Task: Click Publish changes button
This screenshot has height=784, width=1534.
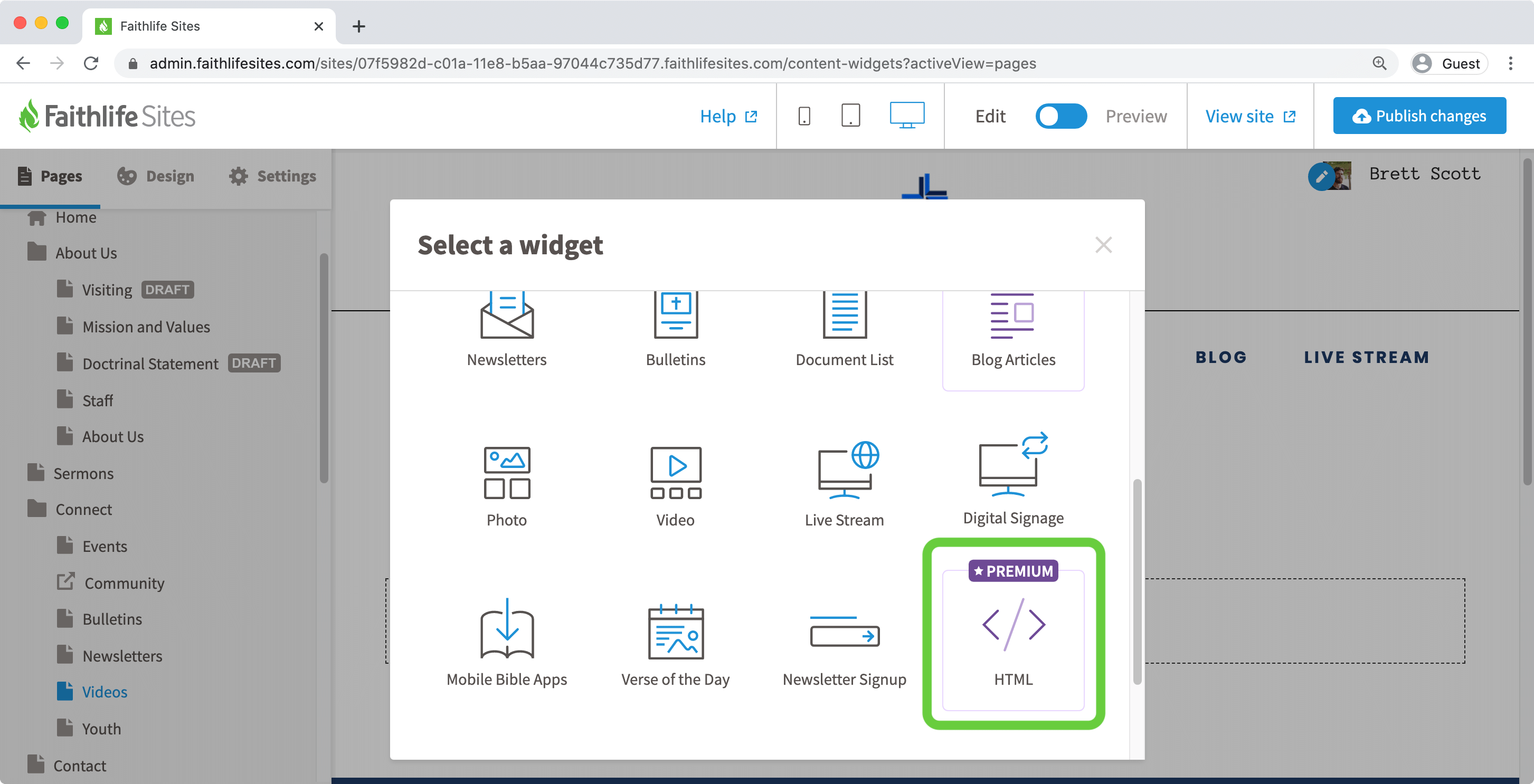Action: click(x=1419, y=116)
